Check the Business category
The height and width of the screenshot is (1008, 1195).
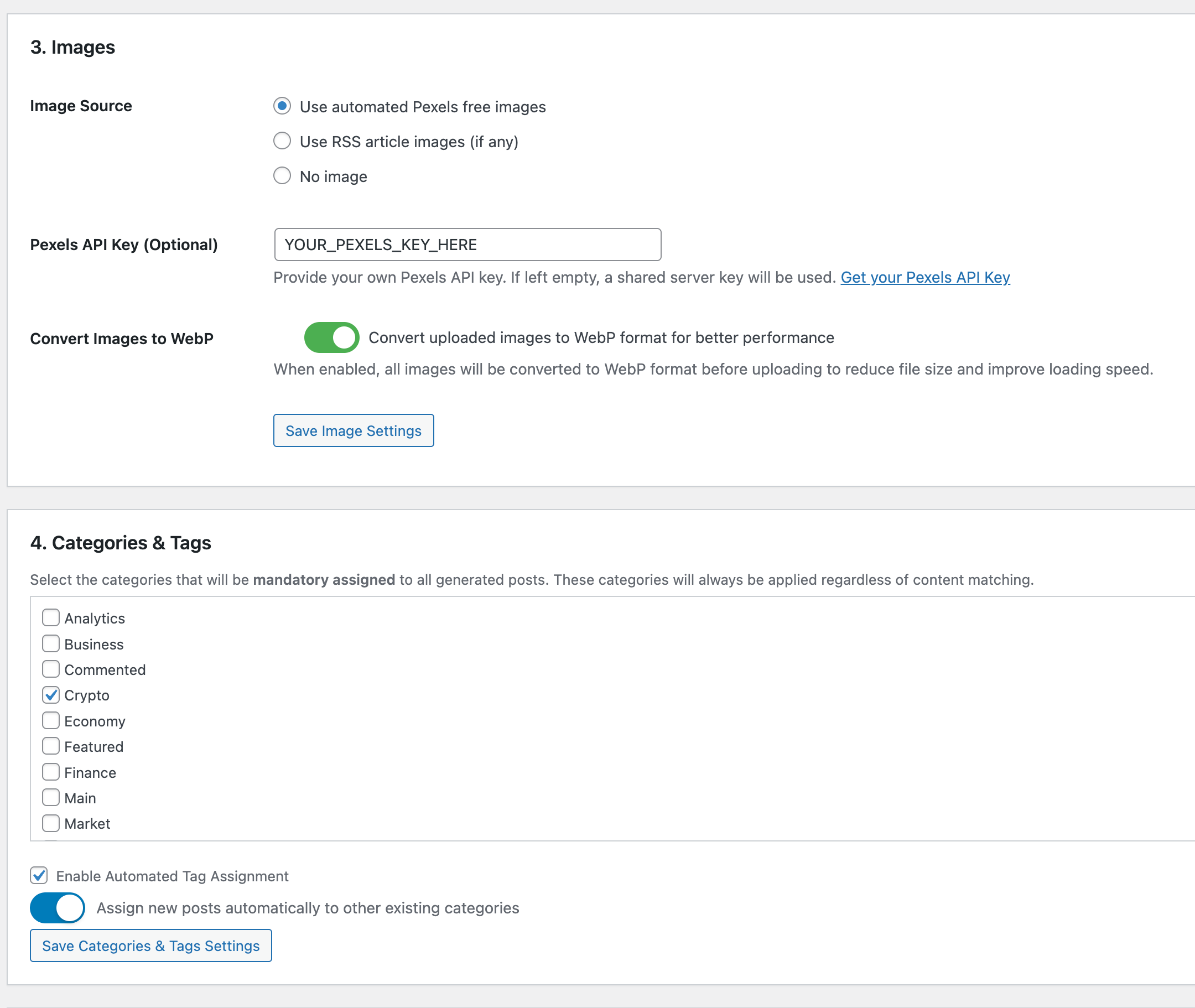point(50,643)
